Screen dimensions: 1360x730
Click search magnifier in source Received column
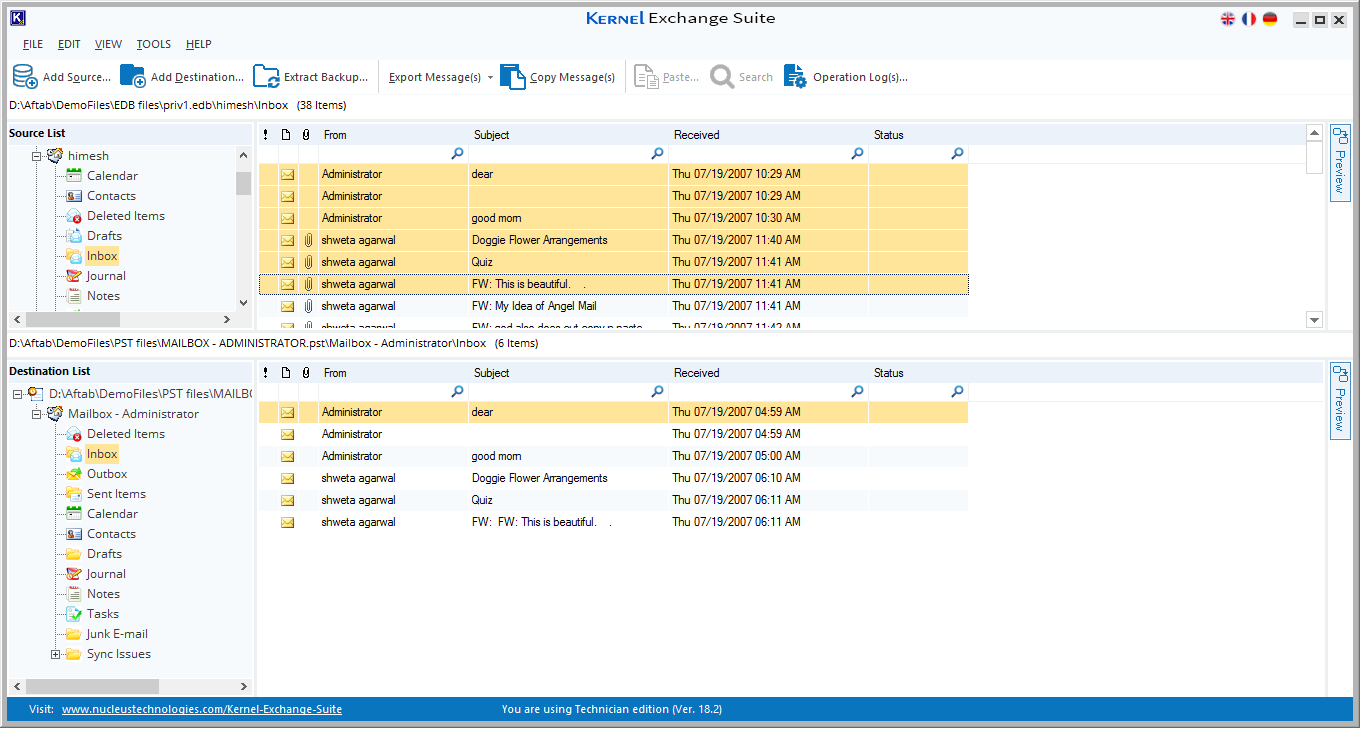[857, 154]
